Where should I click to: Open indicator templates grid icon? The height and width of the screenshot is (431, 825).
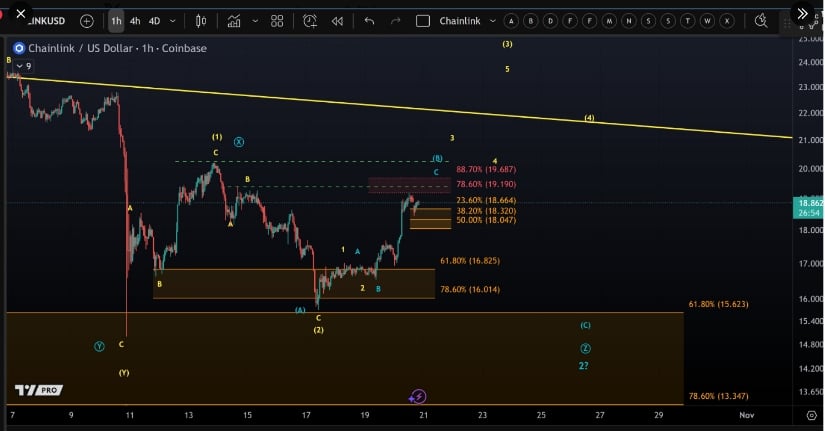coord(277,21)
